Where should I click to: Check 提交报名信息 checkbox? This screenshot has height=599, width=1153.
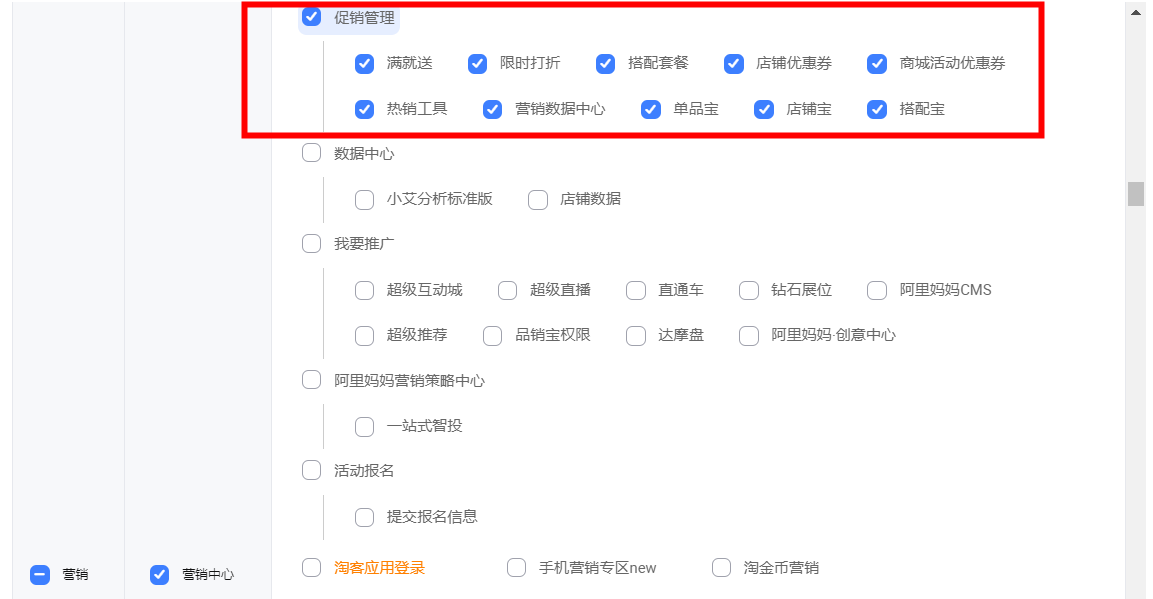(365, 517)
